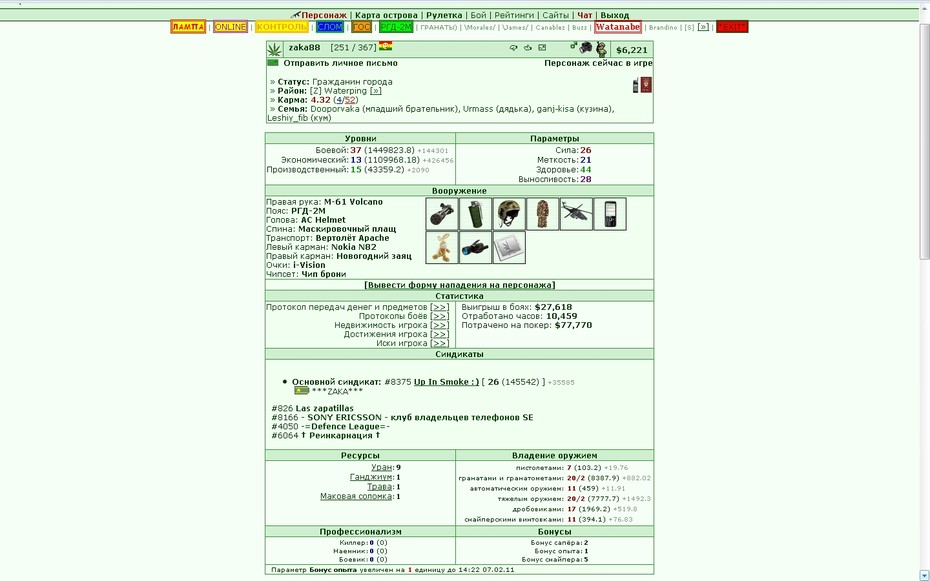Click the speech bubble icon in header
The image size is (930, 581).
(514, 48)
